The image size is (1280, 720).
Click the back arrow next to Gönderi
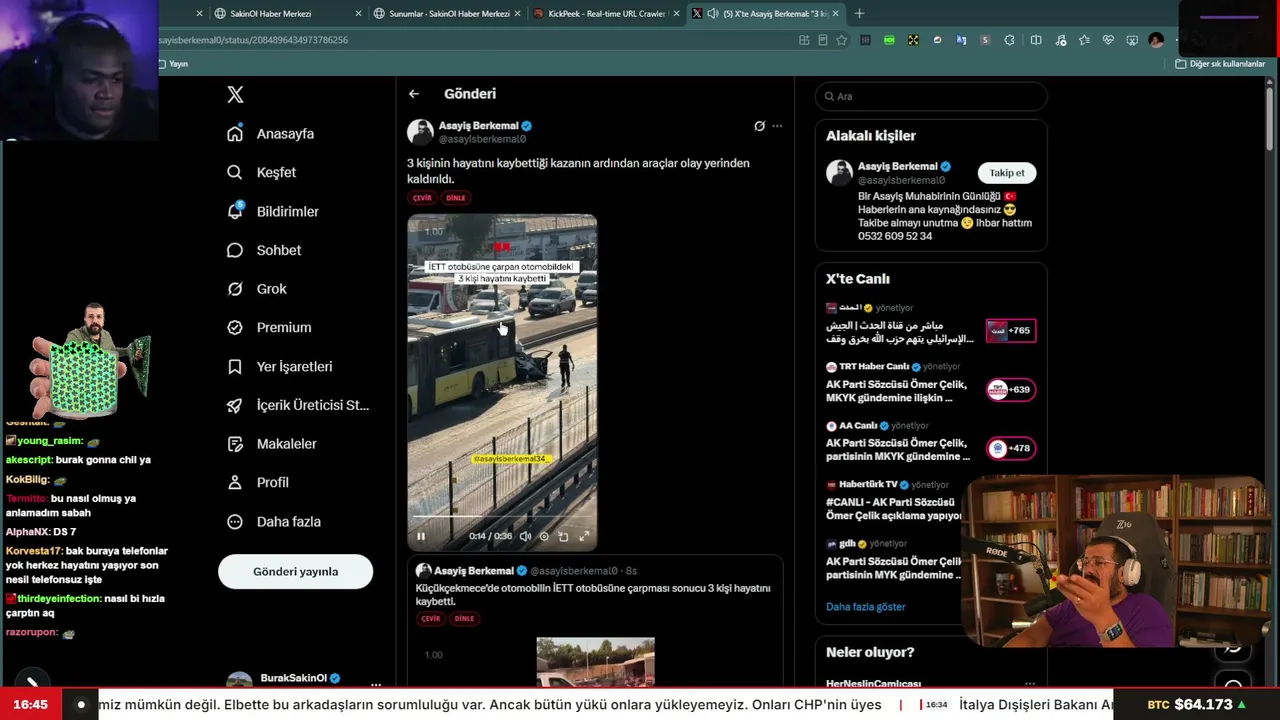(414, 94)
